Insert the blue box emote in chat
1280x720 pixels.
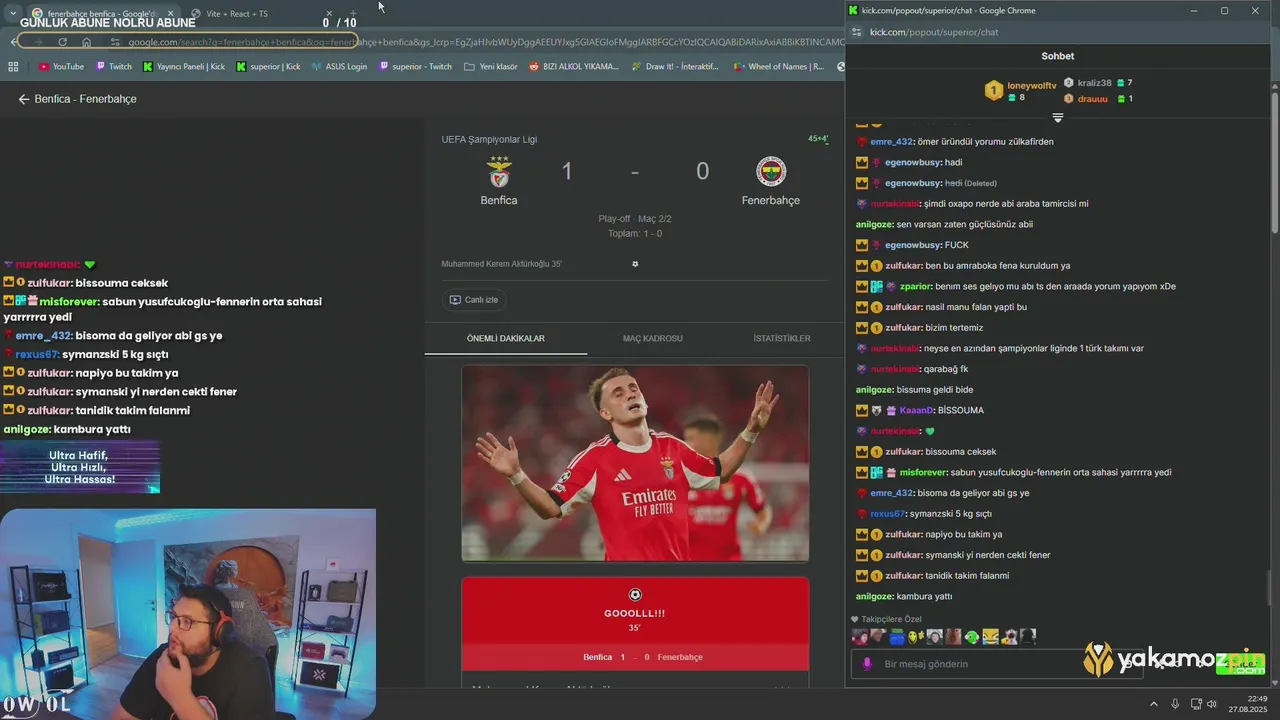click(x=897, y=637)
